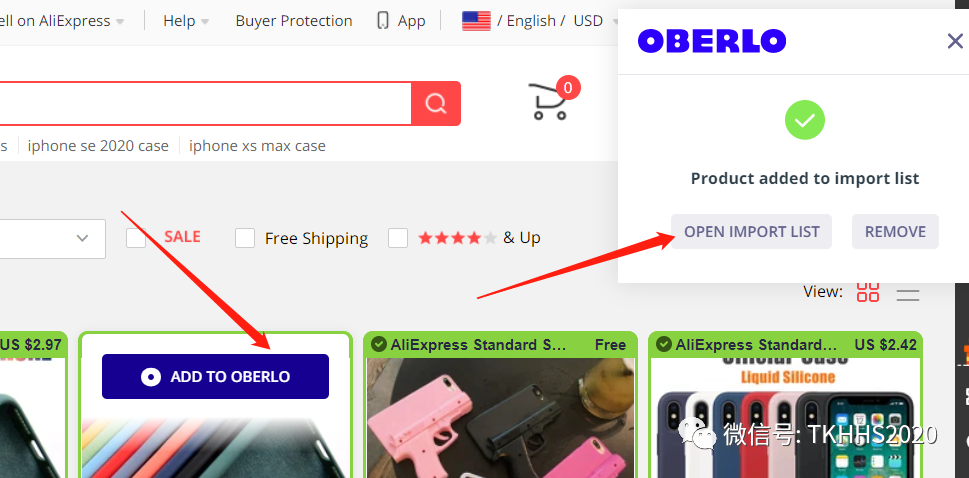Viewport: 969px width, 478px height.
Task: Click the REMOVE button
Action: click(x=895, y=232)
